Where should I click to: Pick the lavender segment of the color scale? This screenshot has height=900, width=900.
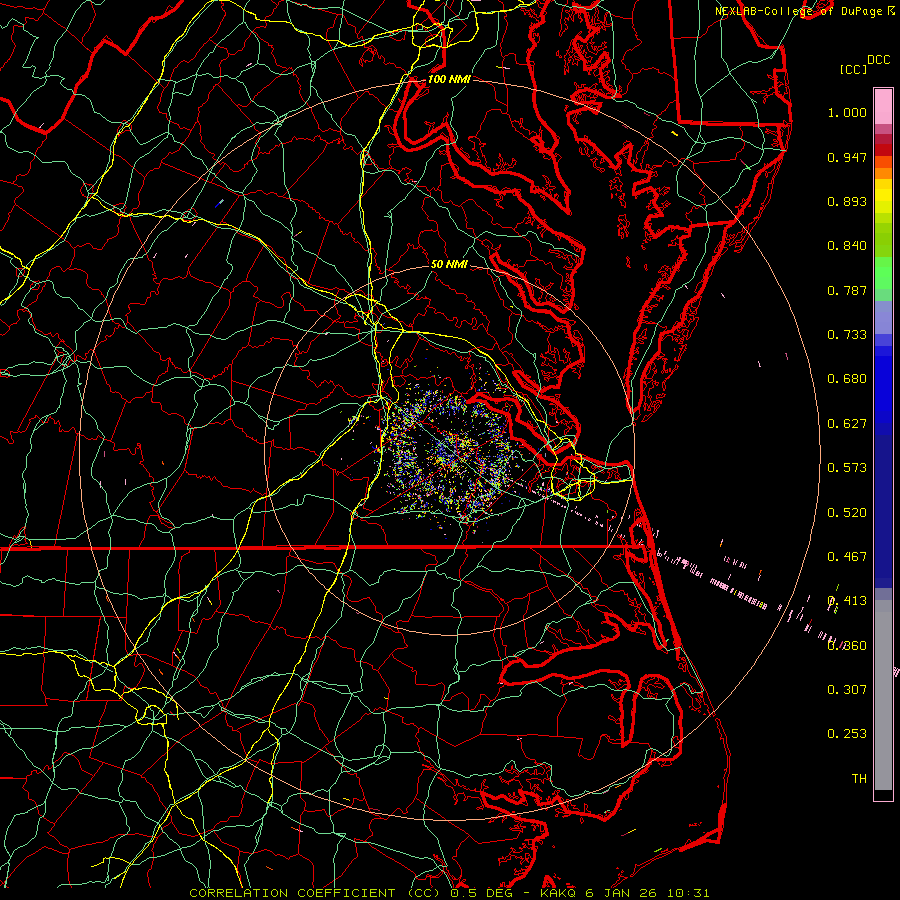[883, 317]
